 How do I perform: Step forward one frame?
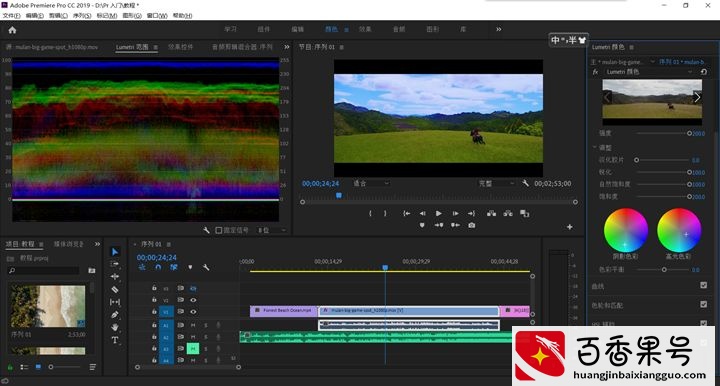[455, 213]
